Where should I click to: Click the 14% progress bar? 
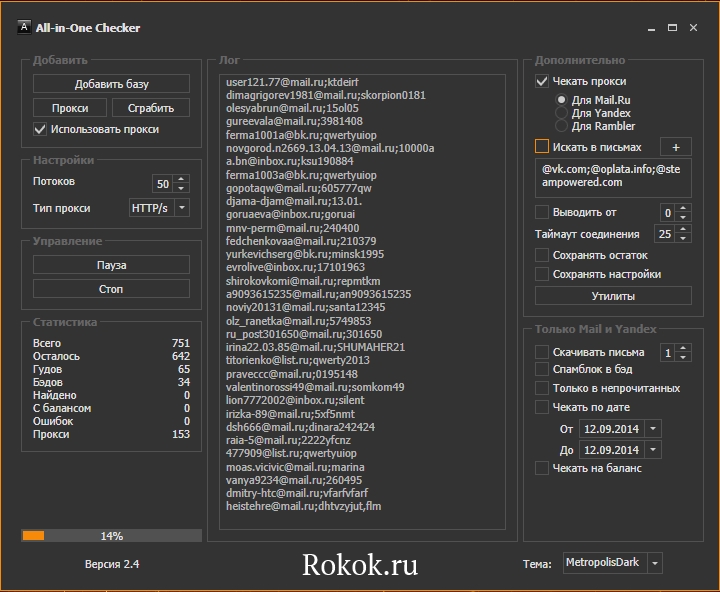coord(111,536)
